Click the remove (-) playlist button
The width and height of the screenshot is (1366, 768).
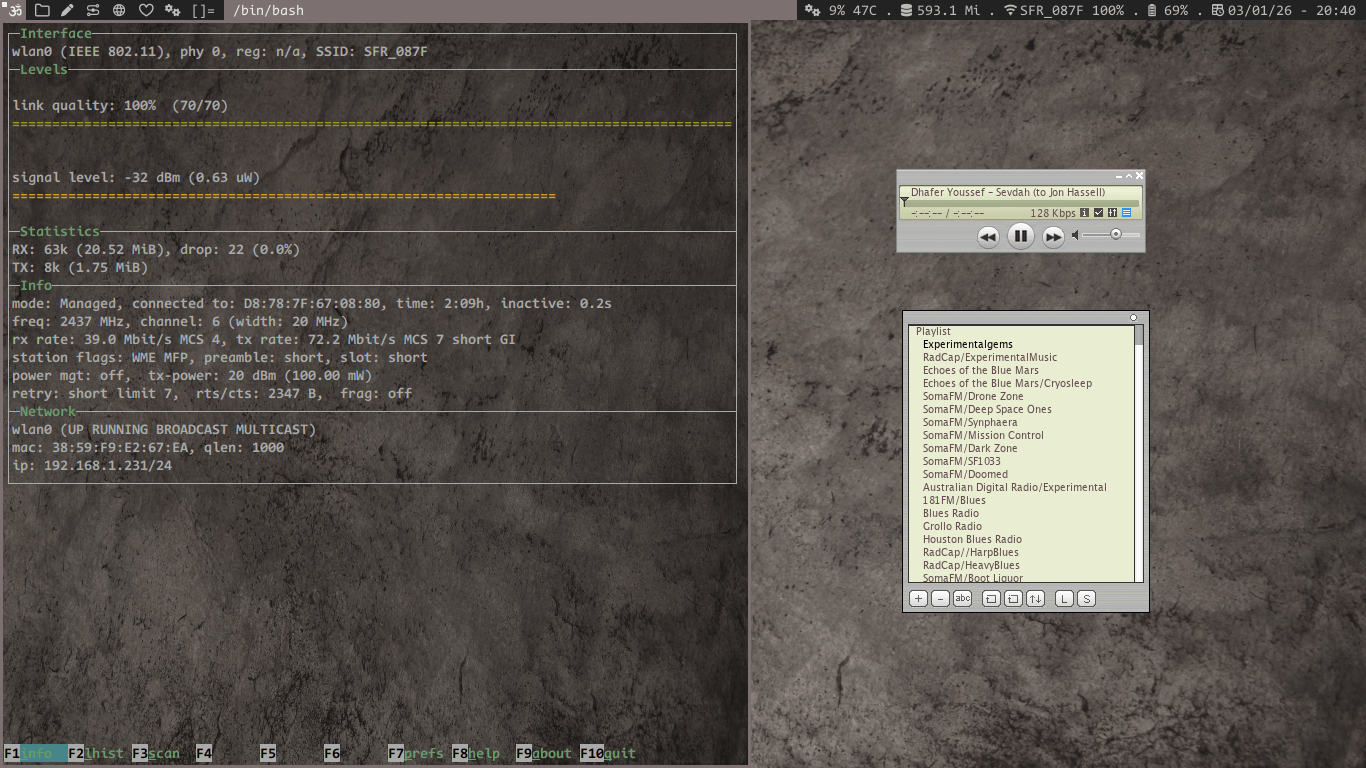point(940,599)
